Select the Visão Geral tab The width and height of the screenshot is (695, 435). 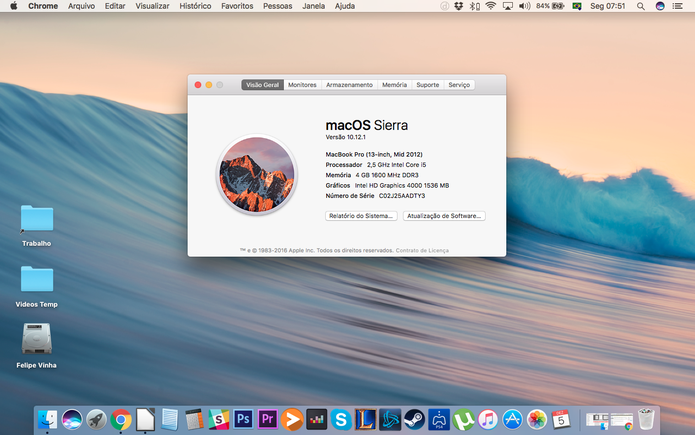[x=262, y=85]
